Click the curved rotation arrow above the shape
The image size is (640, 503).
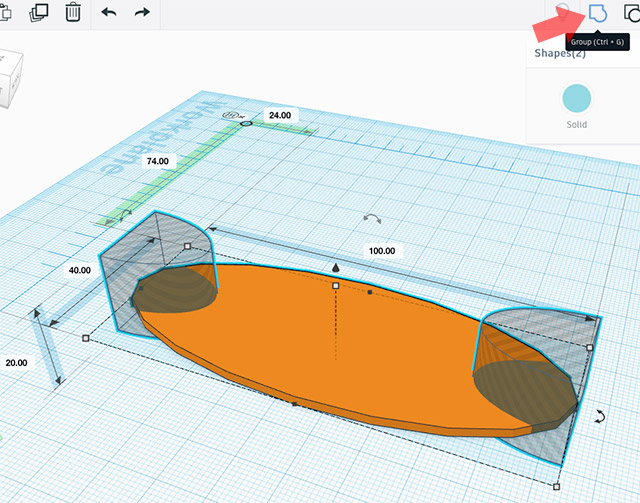(372, 218)
